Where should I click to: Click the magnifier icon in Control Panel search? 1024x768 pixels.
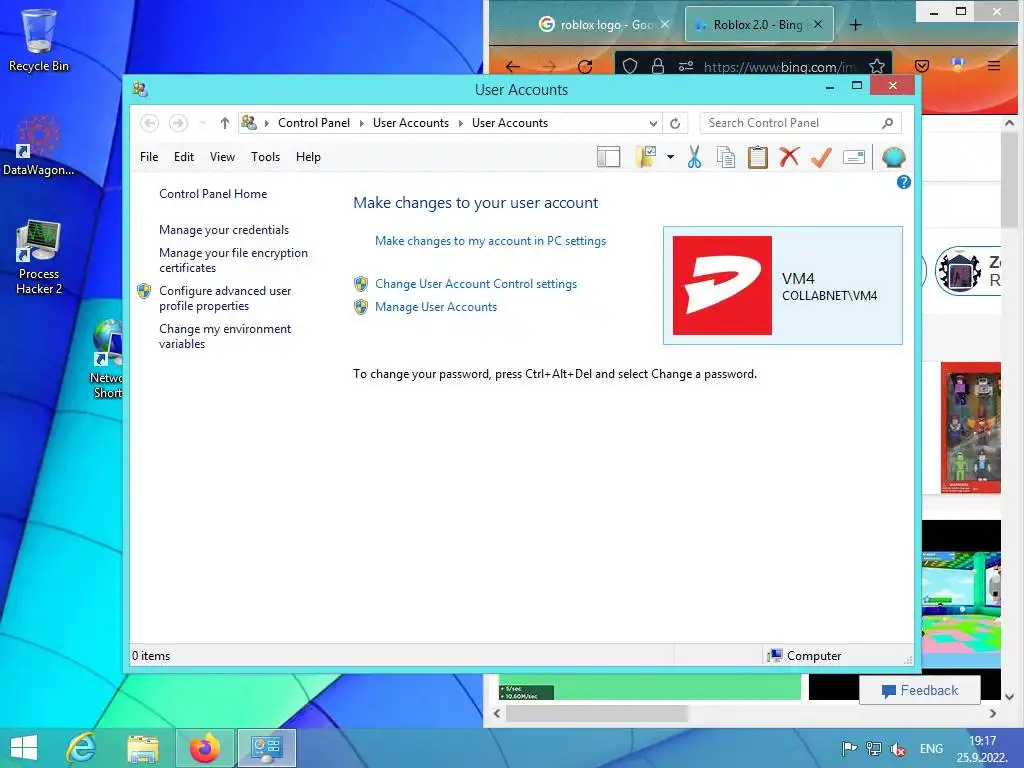(x=887, y=123)
